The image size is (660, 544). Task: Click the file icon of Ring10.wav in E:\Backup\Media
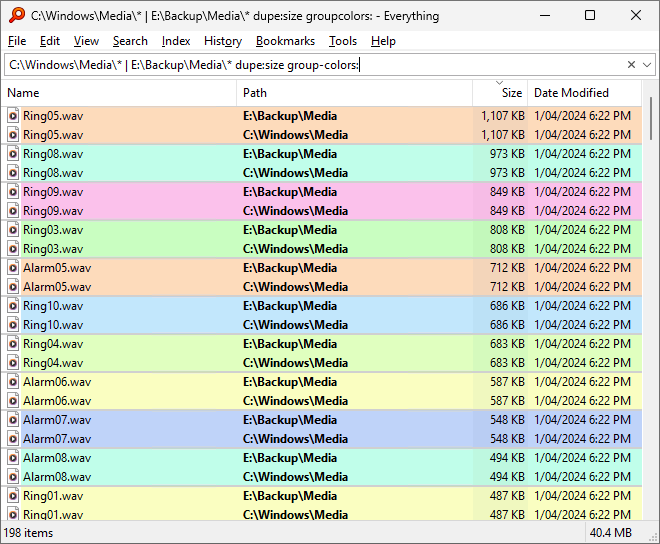coord(13,306)
